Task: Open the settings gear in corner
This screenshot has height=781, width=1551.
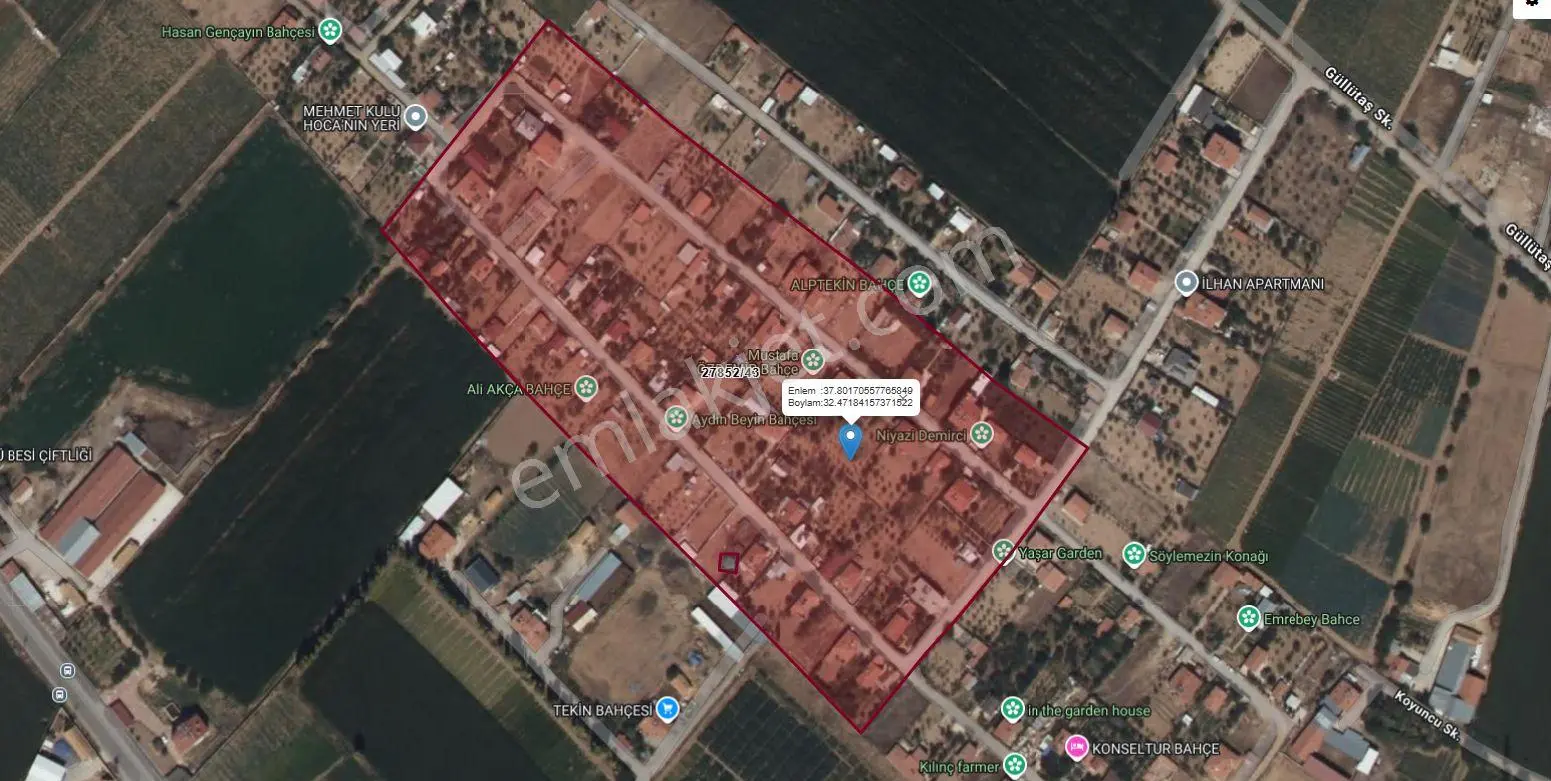Action: 1534,5
